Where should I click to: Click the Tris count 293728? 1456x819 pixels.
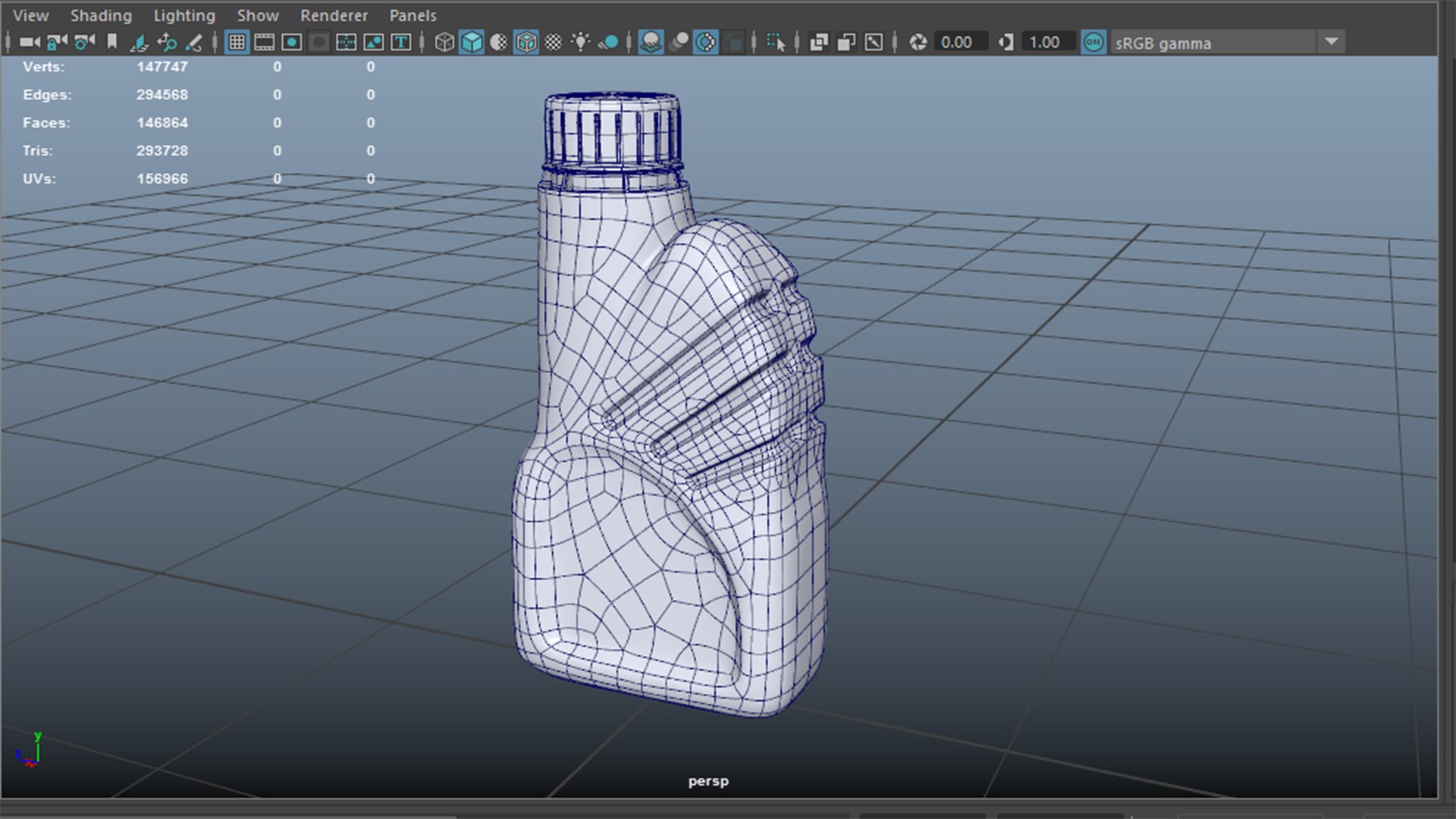(x=162, y=151)
